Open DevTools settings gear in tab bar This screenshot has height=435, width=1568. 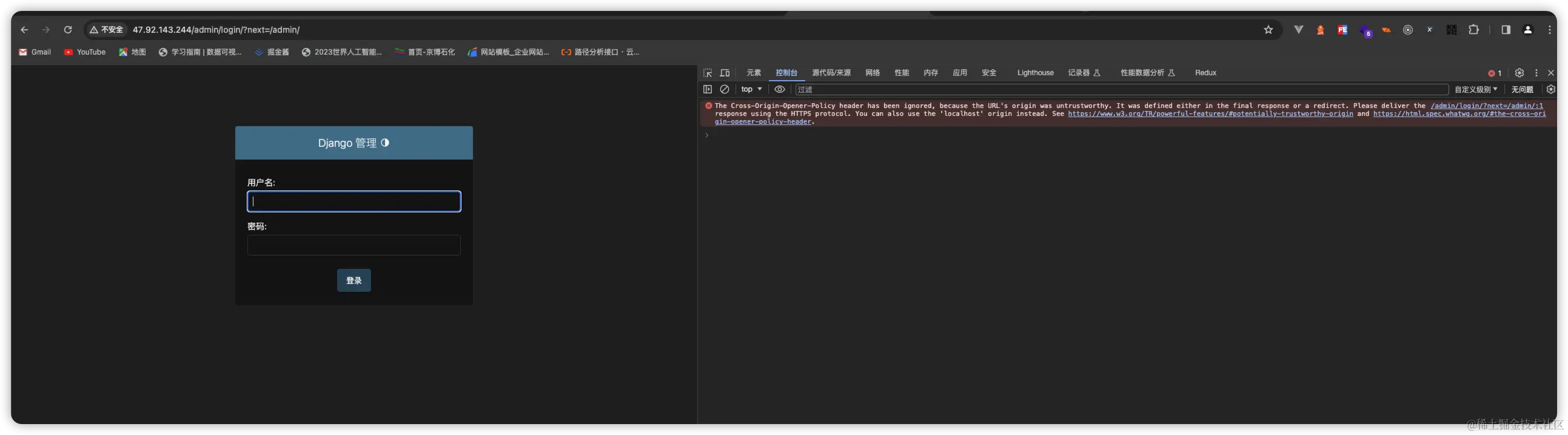[x=1519, y=73]
